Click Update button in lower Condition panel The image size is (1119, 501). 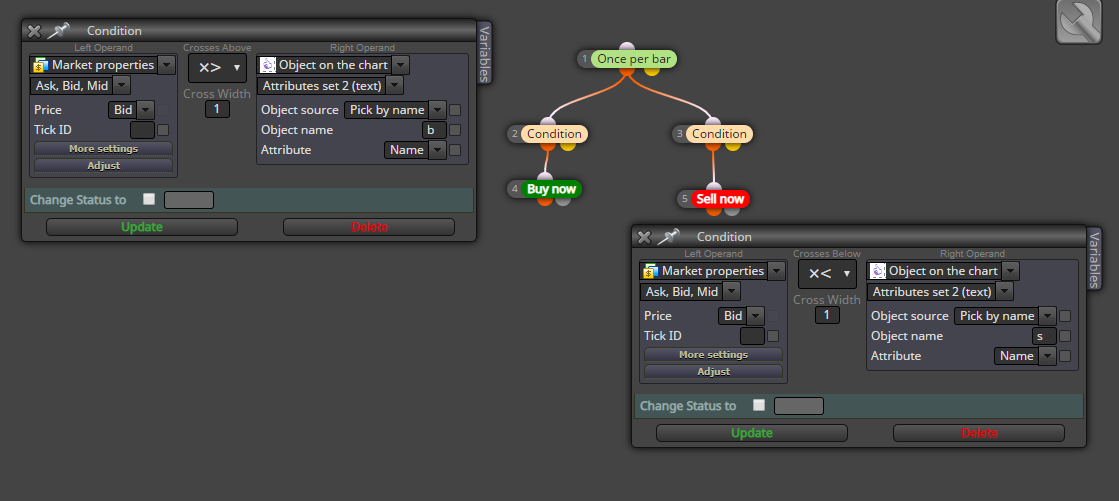pyautogui.click(x=751, y=433)
